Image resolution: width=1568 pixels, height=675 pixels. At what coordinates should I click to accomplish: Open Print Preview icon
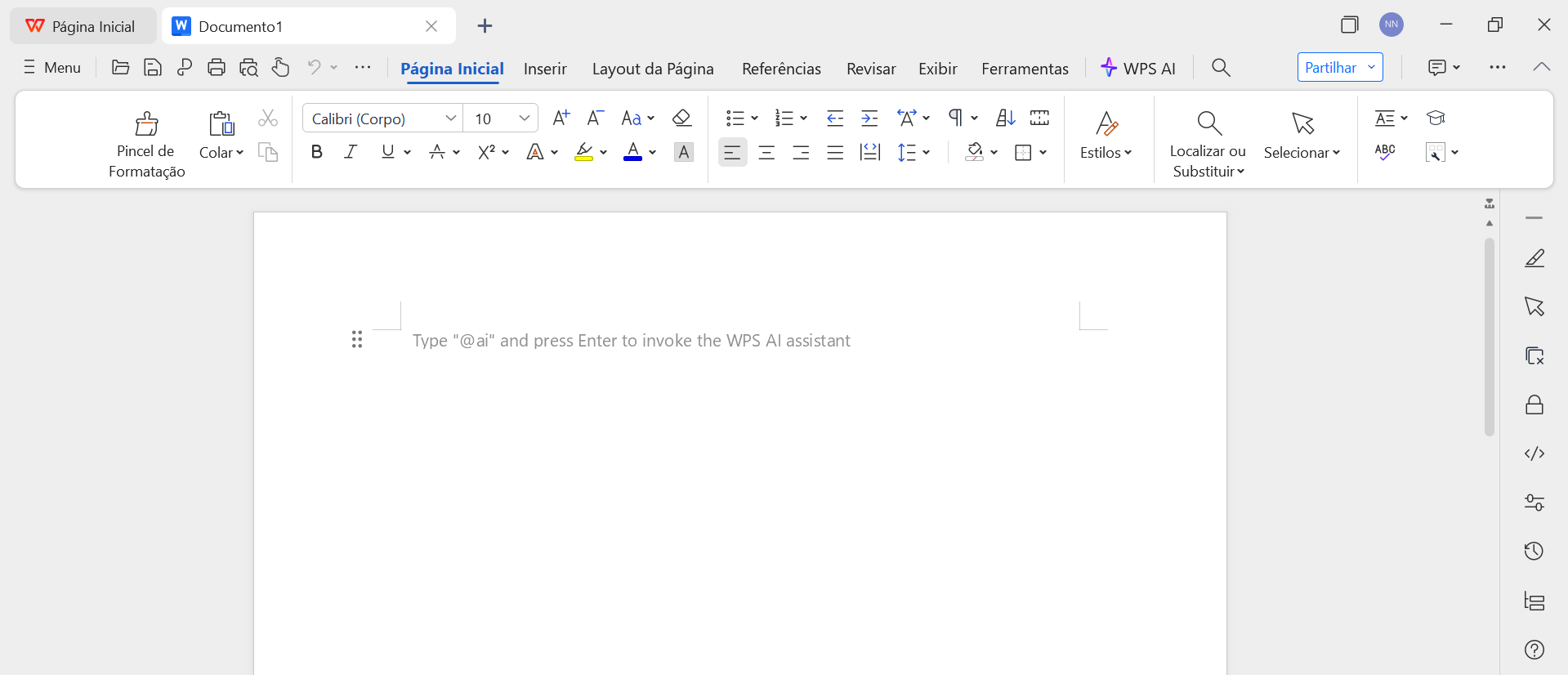pyautogui.click(x=248, y=67)
